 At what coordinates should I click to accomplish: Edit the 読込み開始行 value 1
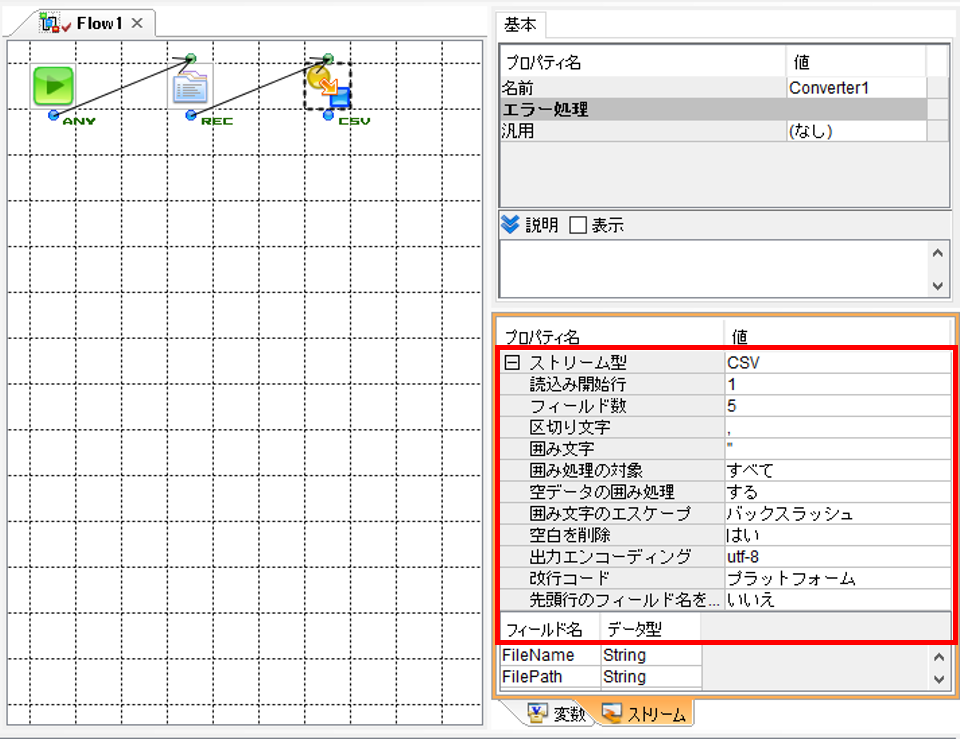coord(837,384)
